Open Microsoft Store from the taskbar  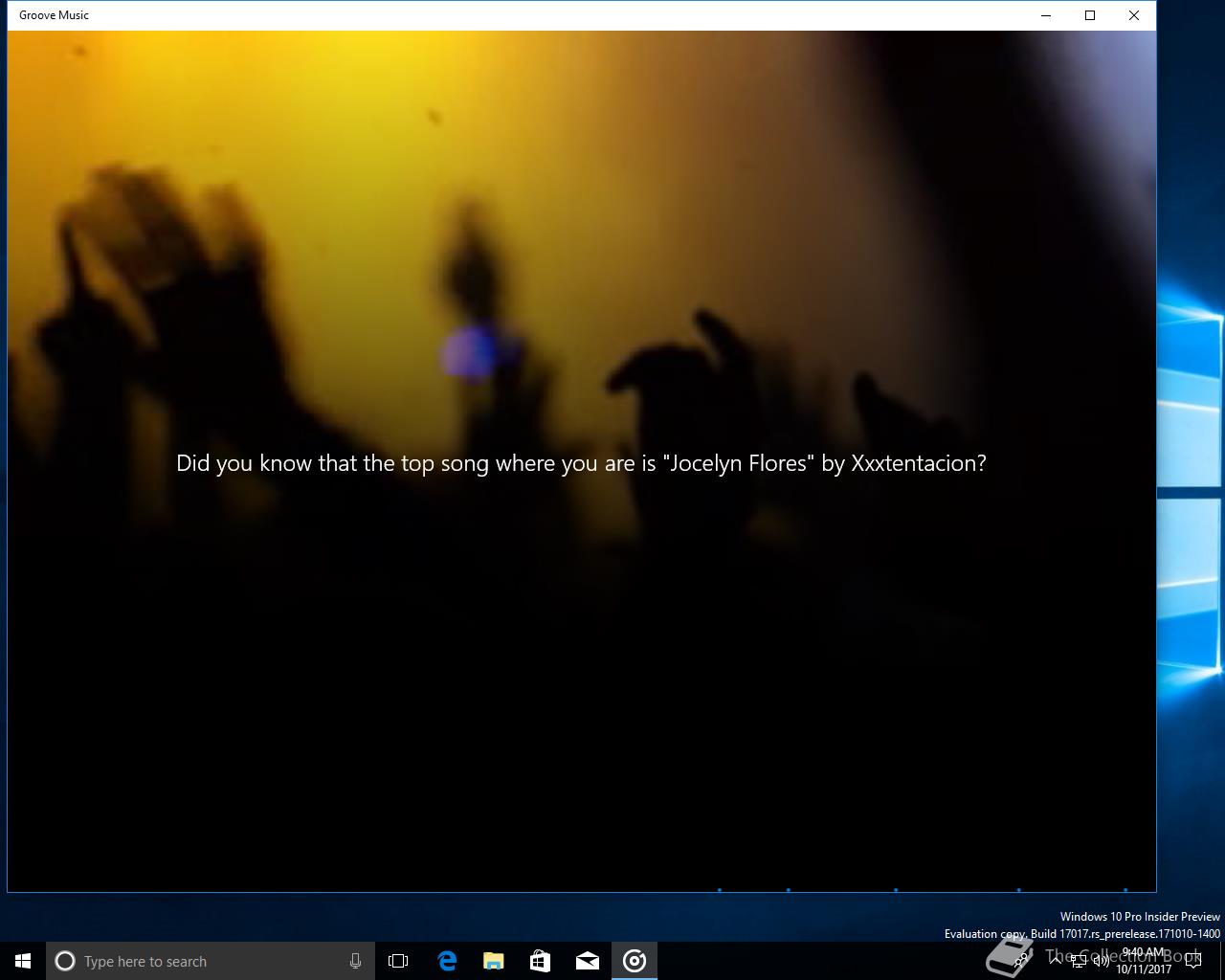click(x=541, y=961)
